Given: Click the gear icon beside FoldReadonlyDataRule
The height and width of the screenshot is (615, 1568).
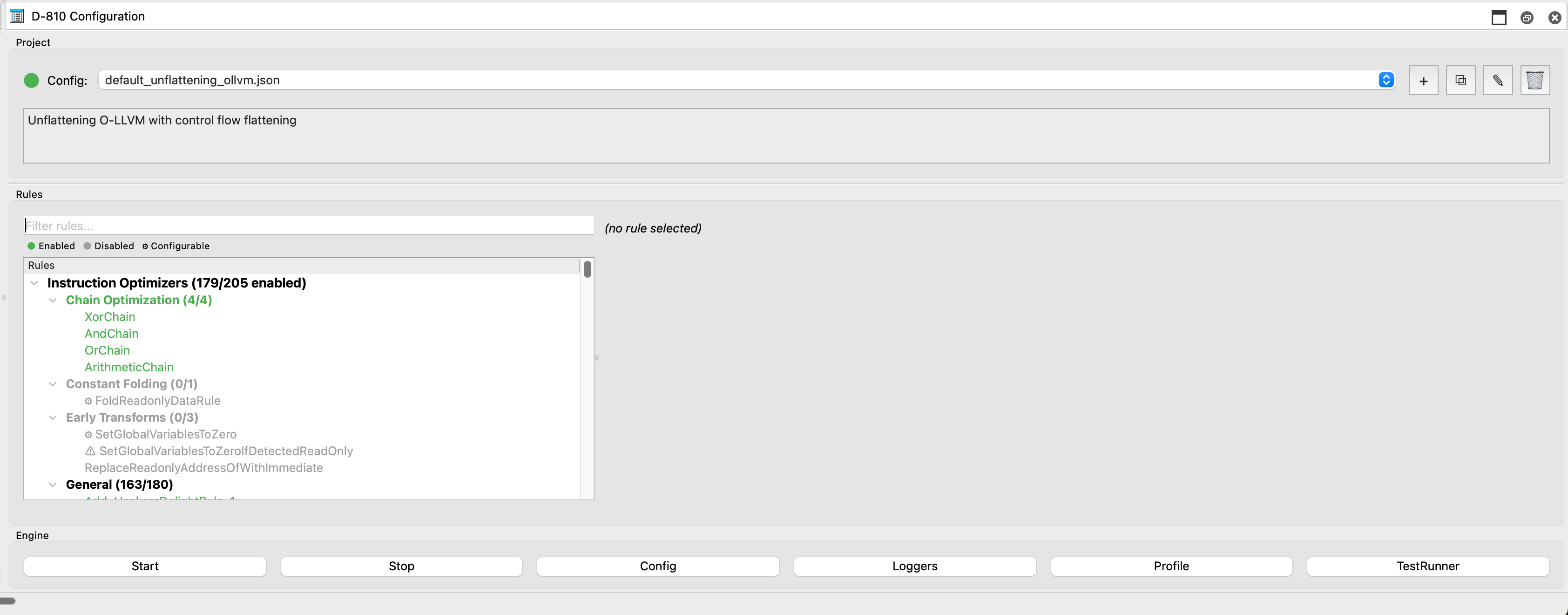Looking at the screenshot, I should click(89, 401).
